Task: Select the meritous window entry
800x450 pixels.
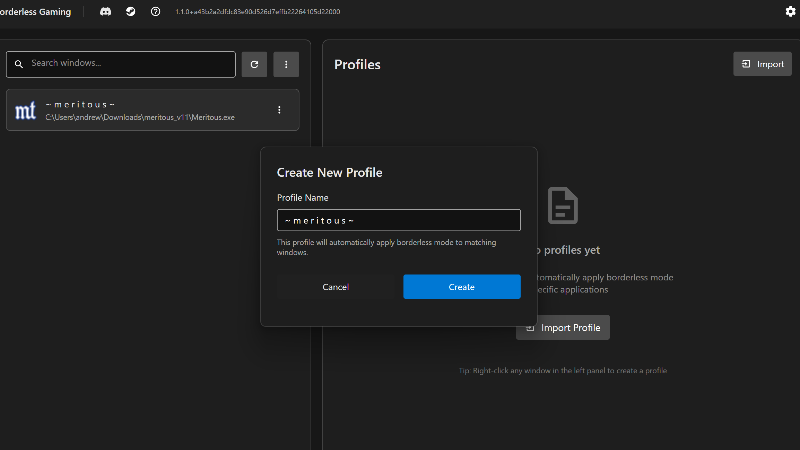Action: 150,110
